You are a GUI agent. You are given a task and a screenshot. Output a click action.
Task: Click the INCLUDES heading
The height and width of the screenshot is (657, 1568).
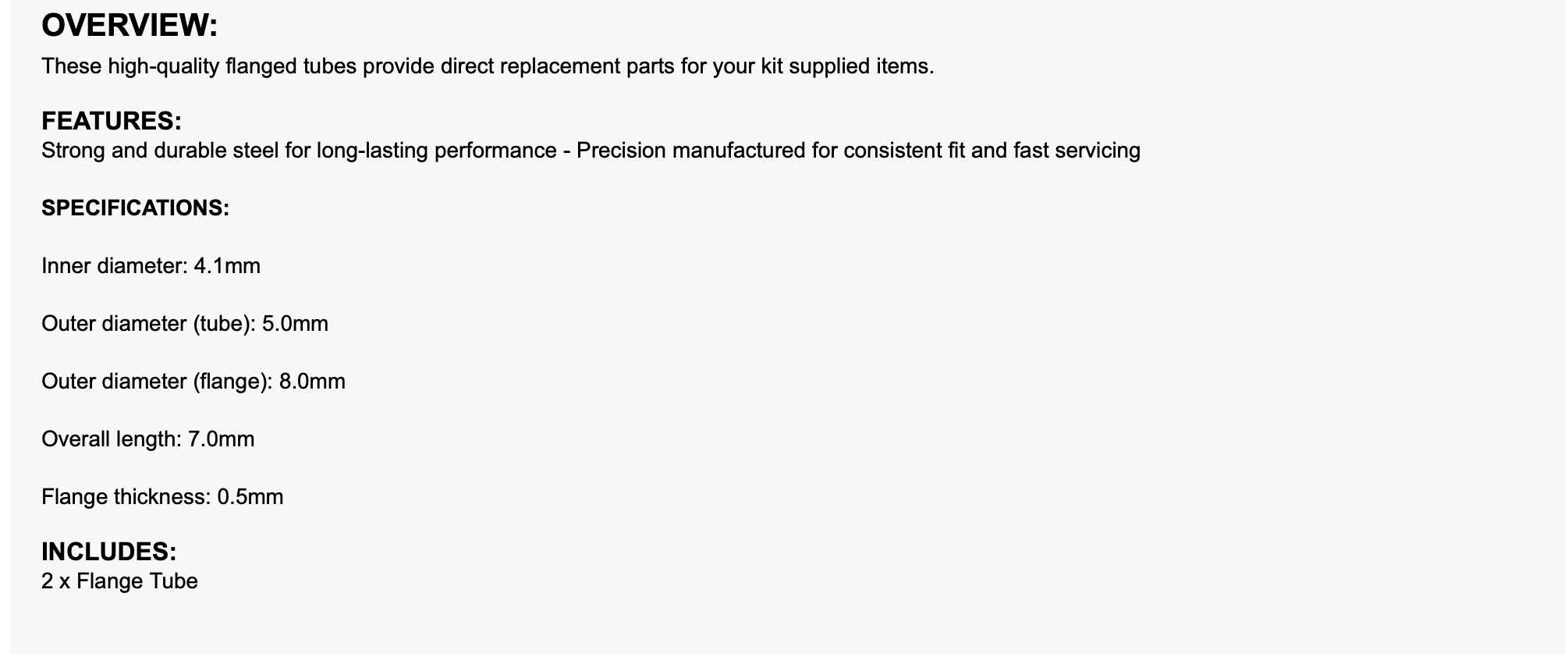(x=108, y=552)
